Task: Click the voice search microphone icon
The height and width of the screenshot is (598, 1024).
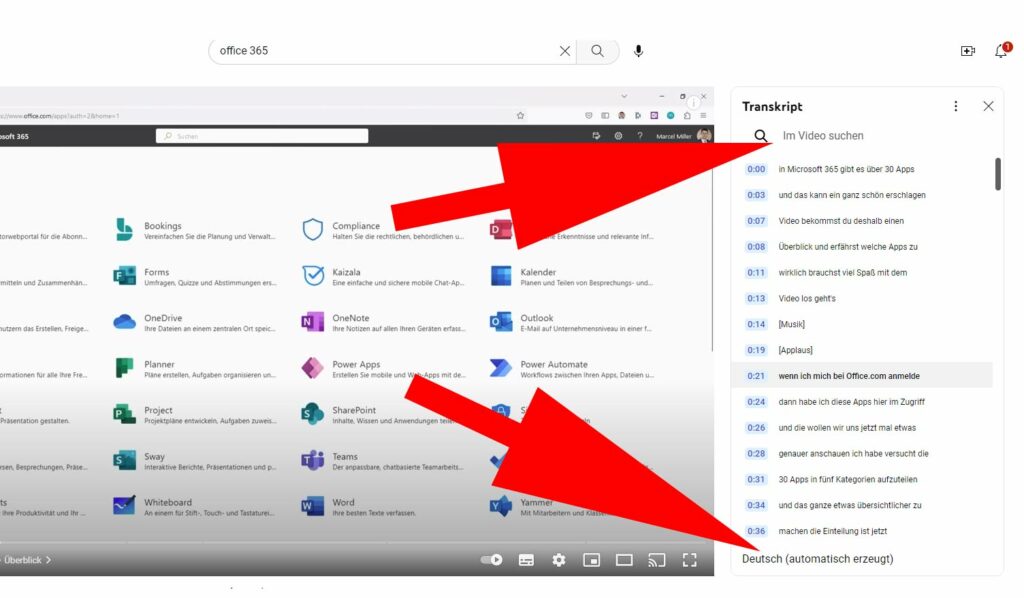Action: click(x=638, y=51)
